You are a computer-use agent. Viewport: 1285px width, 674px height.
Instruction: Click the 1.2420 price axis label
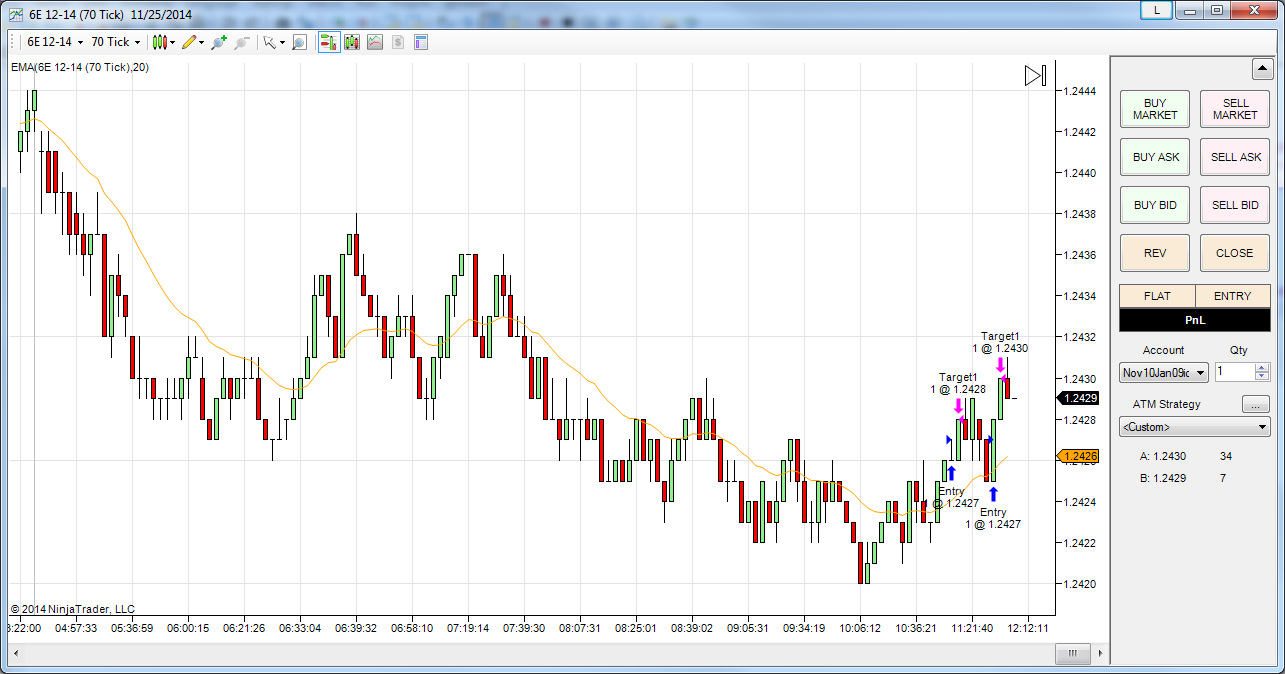(1080, 584)
